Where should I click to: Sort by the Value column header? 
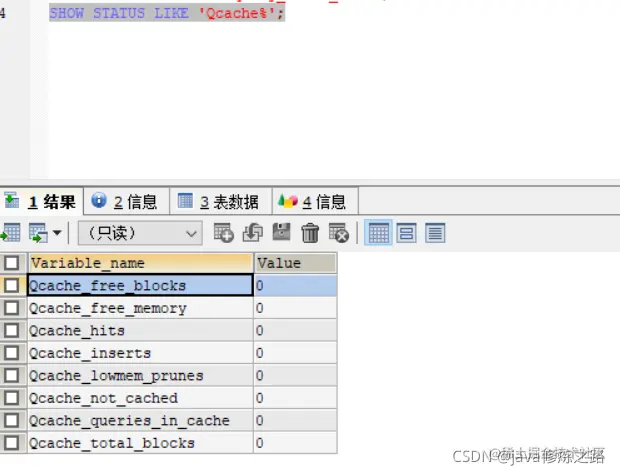click(295, 263)
